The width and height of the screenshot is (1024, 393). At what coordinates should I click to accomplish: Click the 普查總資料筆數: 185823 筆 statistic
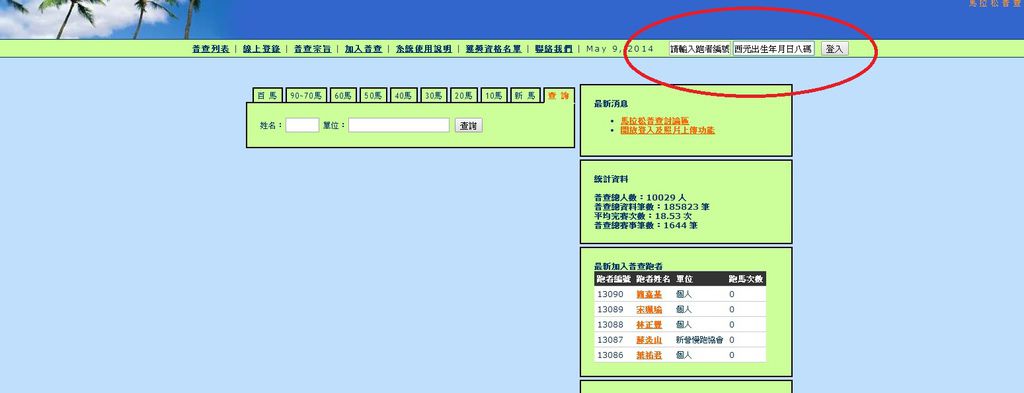[x=652, y=207]
